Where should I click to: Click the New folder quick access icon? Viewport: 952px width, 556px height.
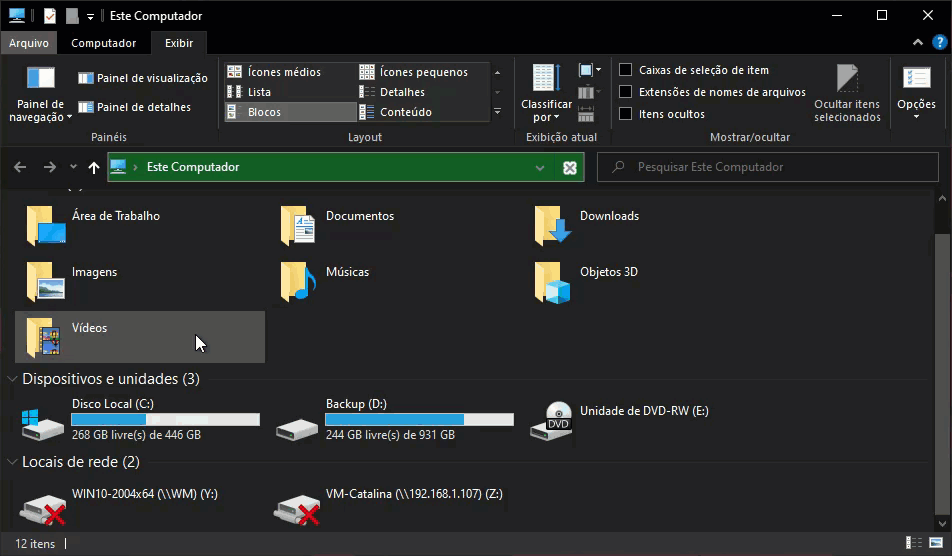[72, 16]
